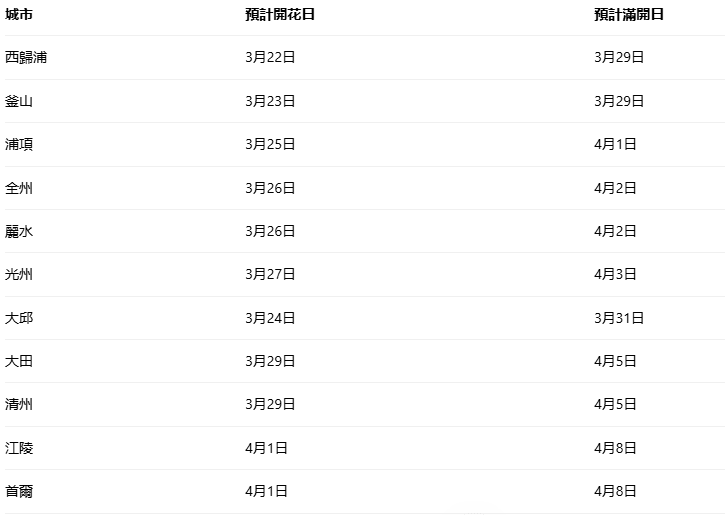Click 釜山's 3月23日 bloom date
Image resolution: width=725 pixels, height=515 pixels.
(270, 101)
